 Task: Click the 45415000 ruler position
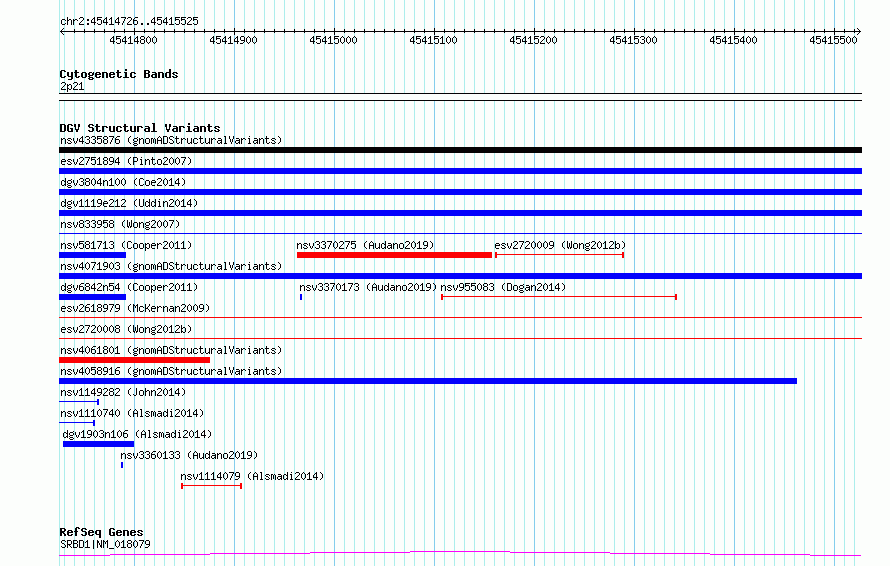pos(333,40)
